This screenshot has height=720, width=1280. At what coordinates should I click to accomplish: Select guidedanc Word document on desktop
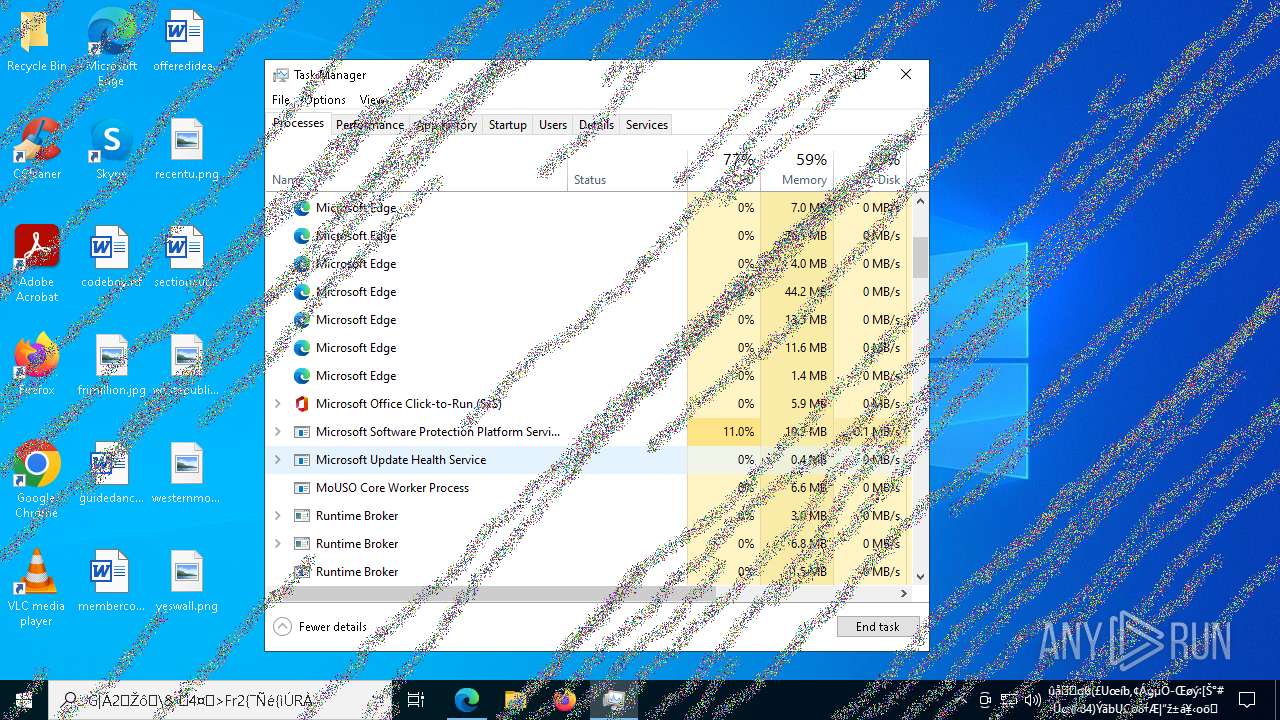[x=111, y=474]
